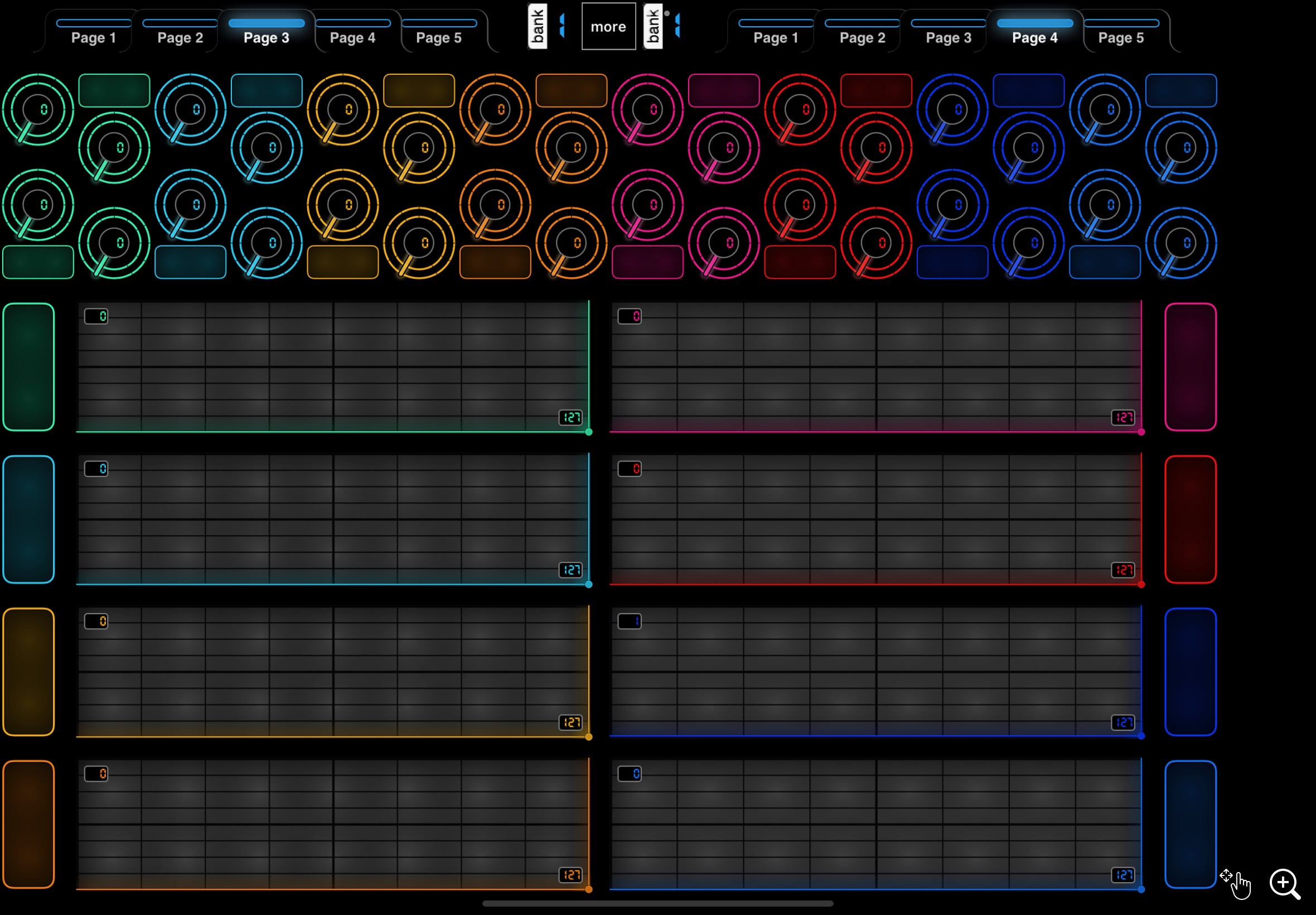Screen dimensions: 1316x915
Task: Click the lowest light blue knob
Action: point(1181,243)
